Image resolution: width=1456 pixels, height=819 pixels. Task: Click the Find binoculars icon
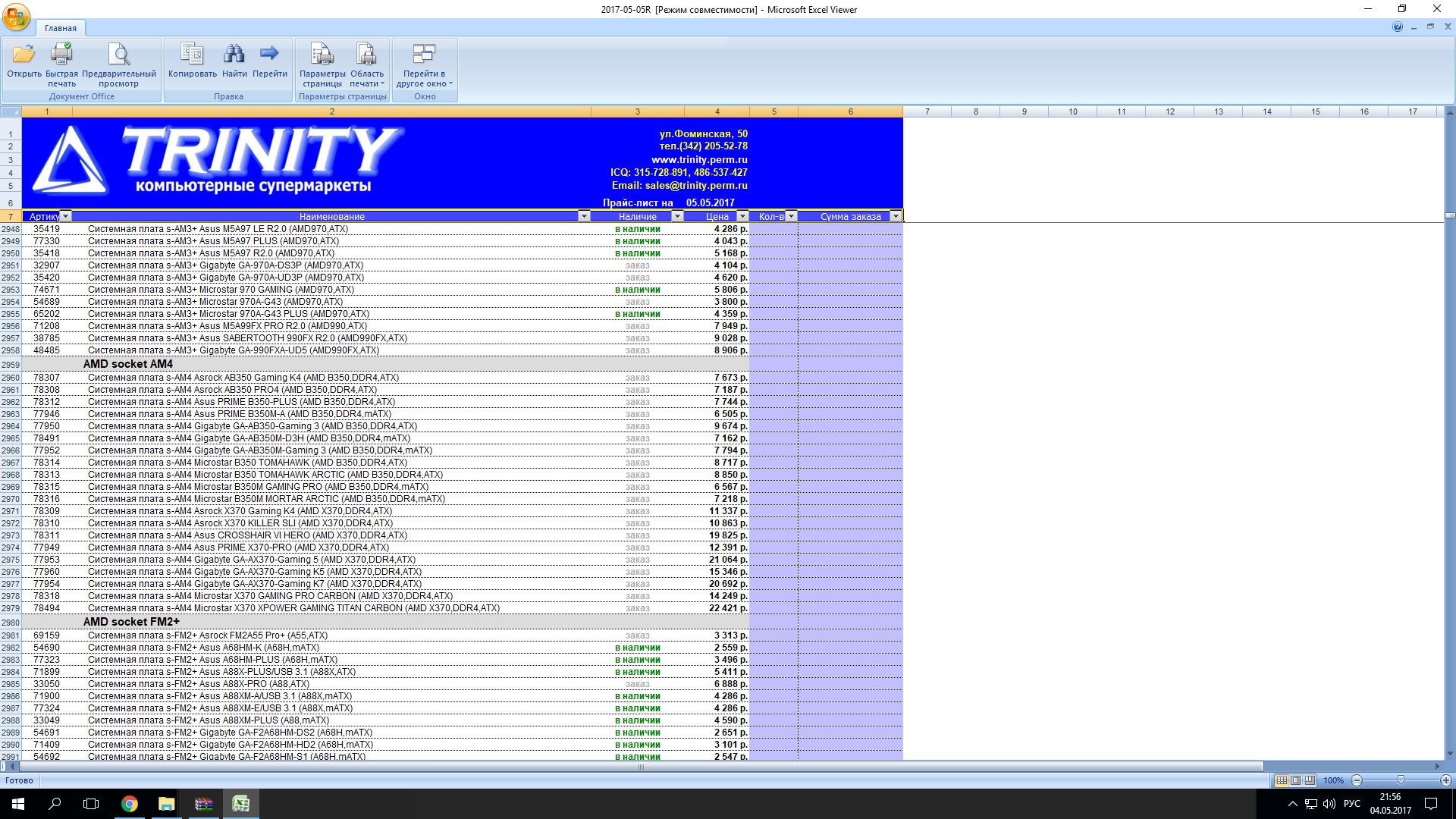click(x=234, y=55)
